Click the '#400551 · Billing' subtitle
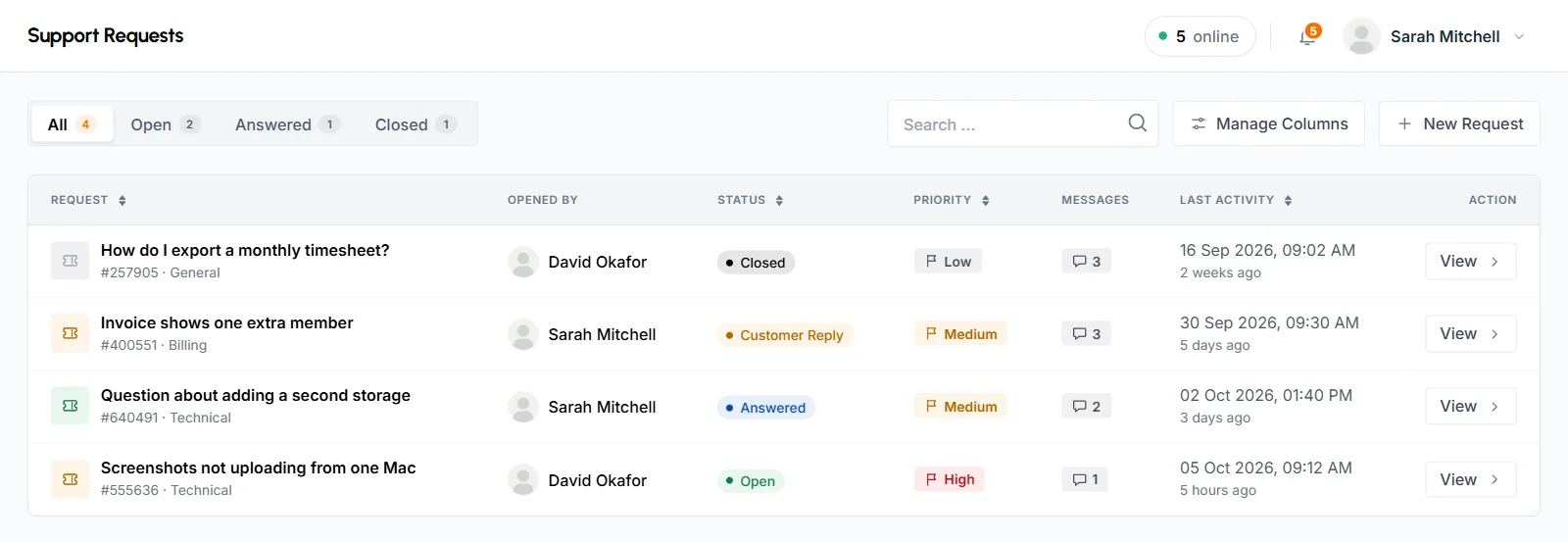Image resolution: width=1568 pixels, height=542 pixels. click(x=154, y=345)
